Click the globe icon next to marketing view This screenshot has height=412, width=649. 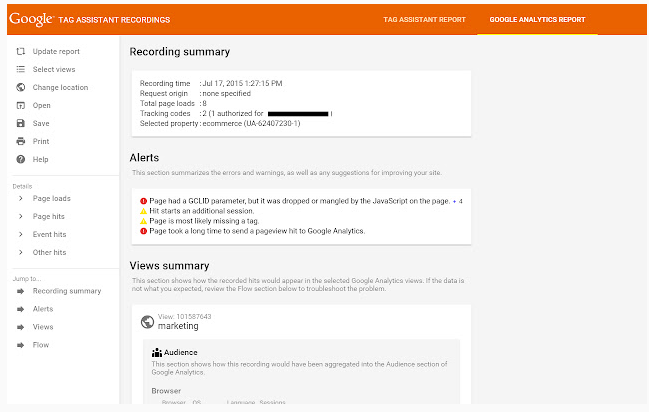147,322
